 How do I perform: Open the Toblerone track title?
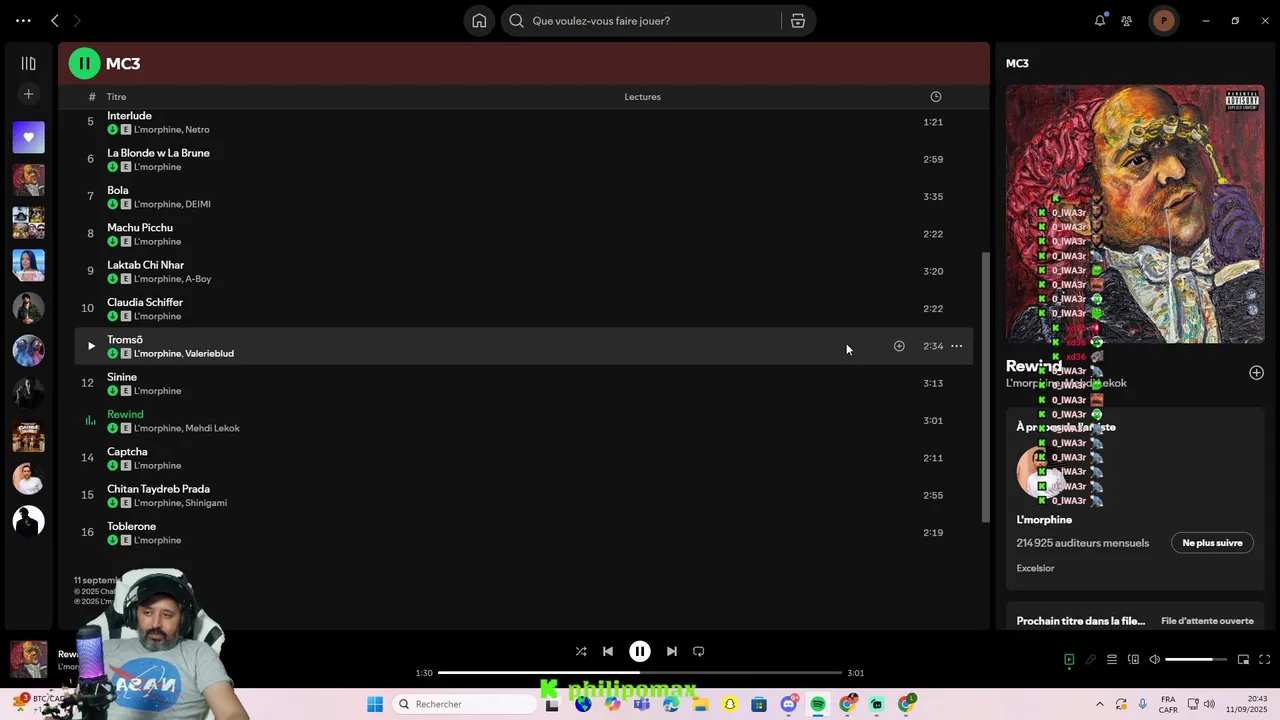[132, 526]
